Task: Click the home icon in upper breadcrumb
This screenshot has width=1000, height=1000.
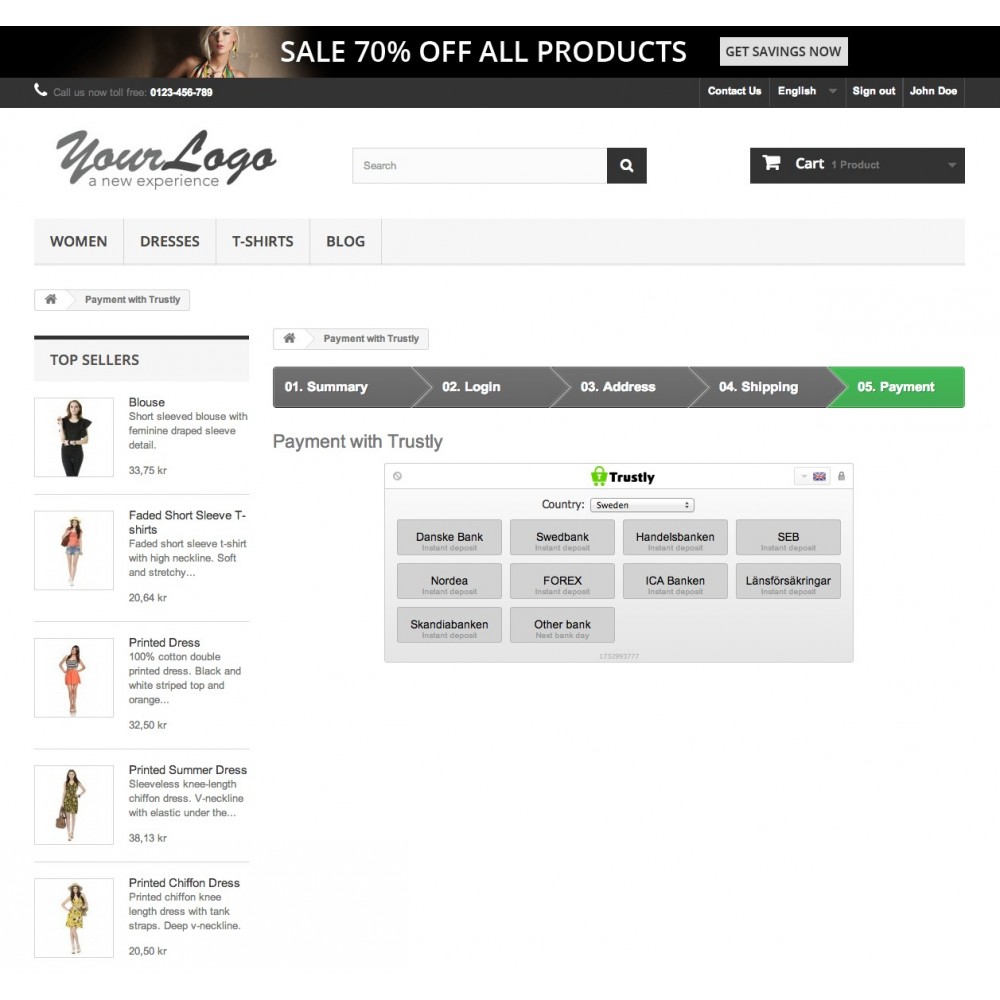Action: (51, 299)
